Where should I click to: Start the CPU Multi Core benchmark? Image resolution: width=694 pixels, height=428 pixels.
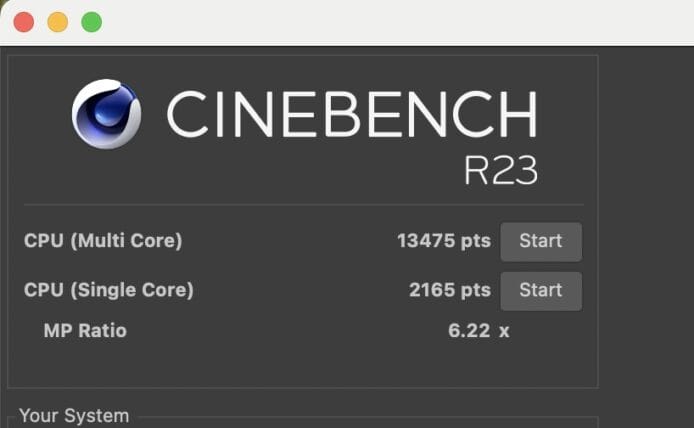click(x=540, y=241)
